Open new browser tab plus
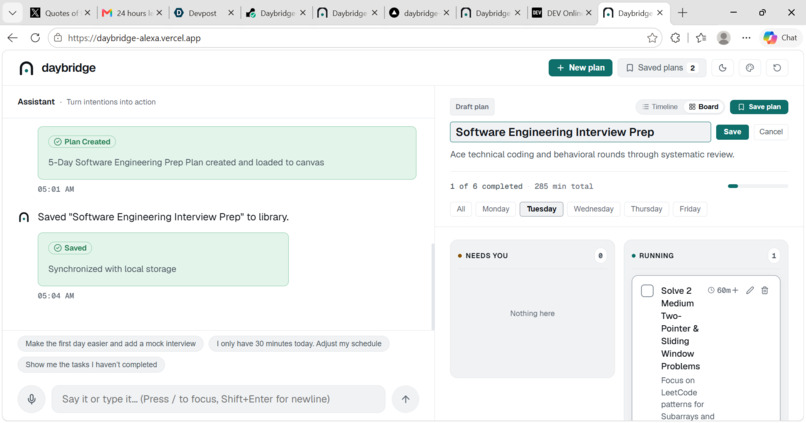806x423 pixels. point(682,13)
